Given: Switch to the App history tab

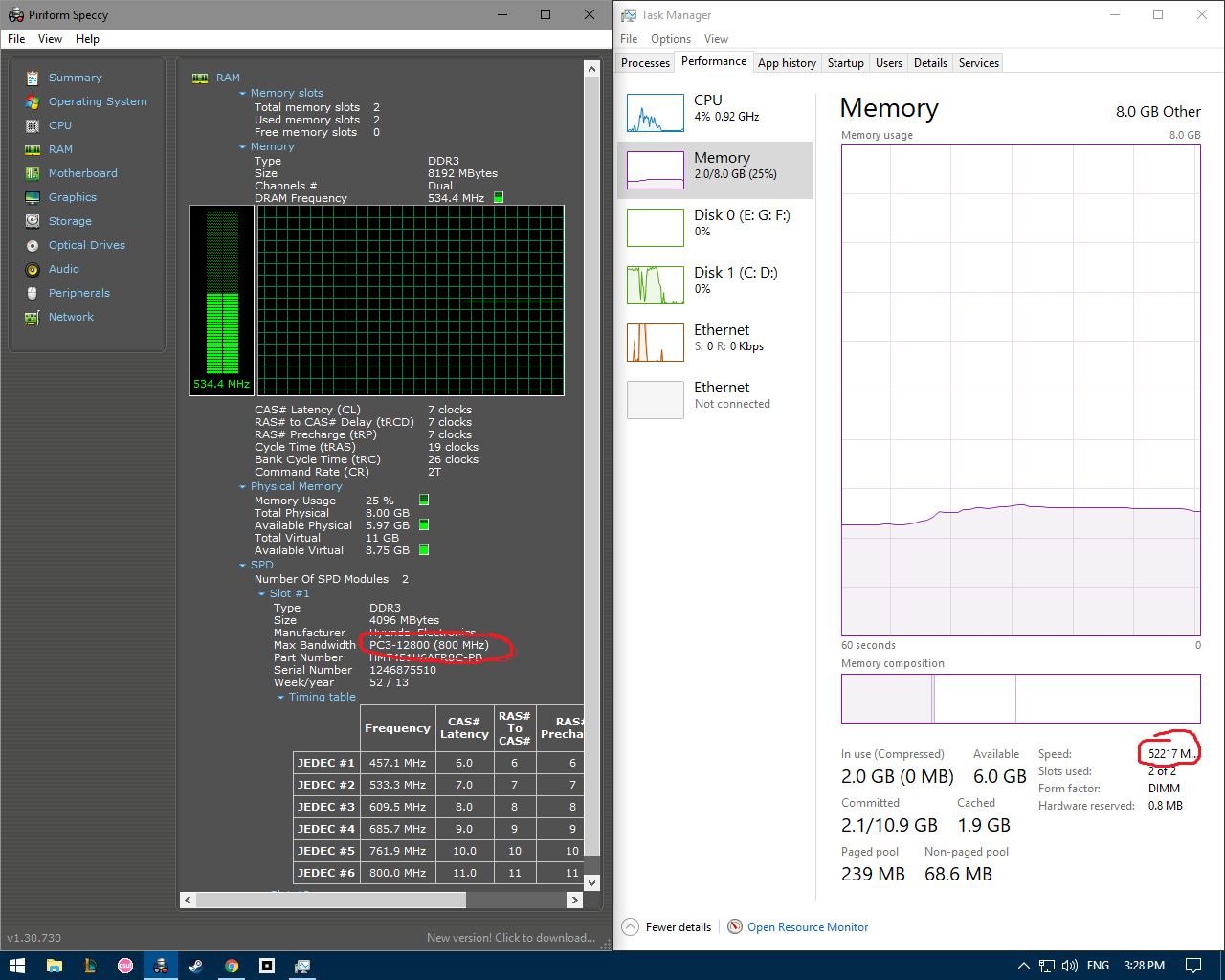Looking at the screenshot, I should 787,63.
